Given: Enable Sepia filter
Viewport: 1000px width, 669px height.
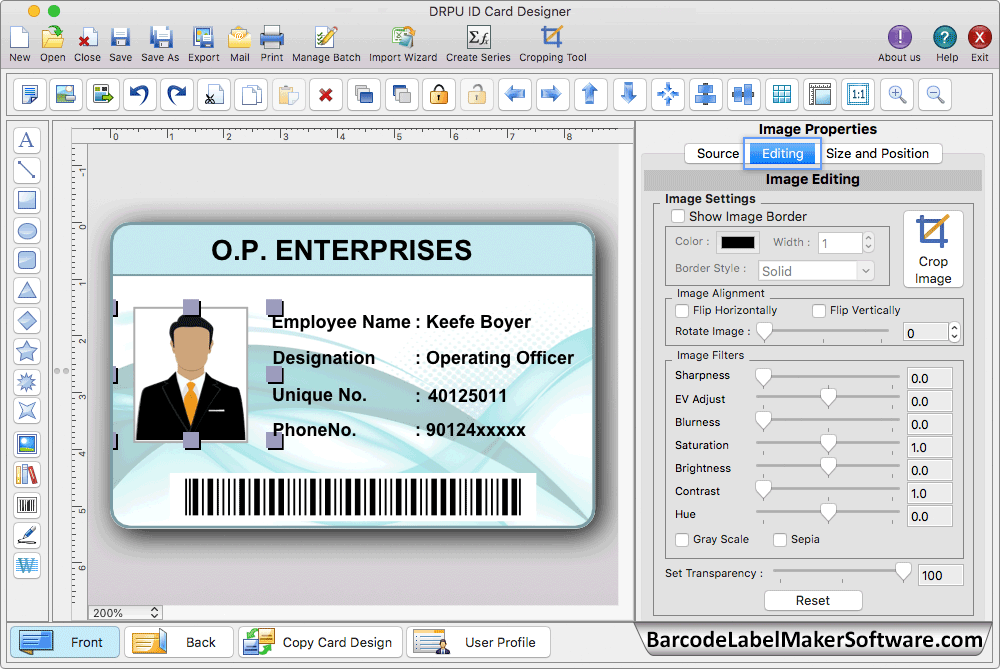Looking at the screenshot, I should 780,540.
